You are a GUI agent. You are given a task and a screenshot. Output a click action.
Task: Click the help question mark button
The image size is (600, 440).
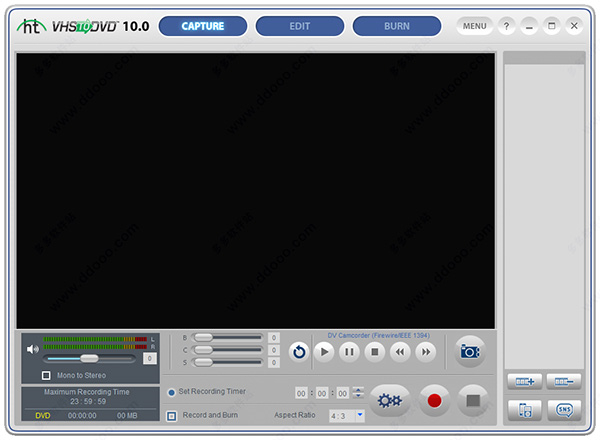[507, 26]
